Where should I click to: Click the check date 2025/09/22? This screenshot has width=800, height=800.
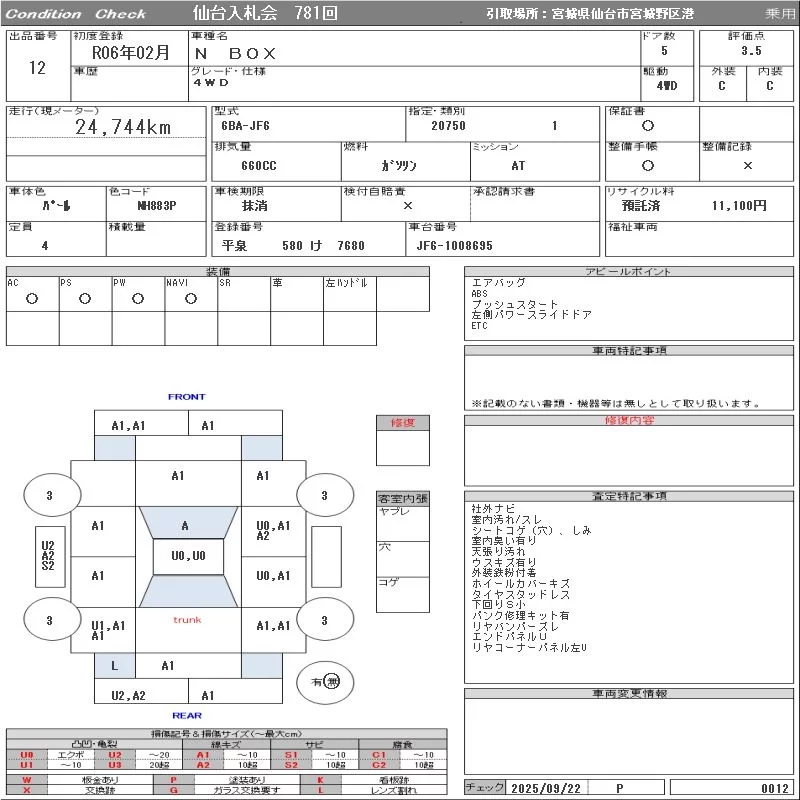pyautogui.click(x=545, y=788)
